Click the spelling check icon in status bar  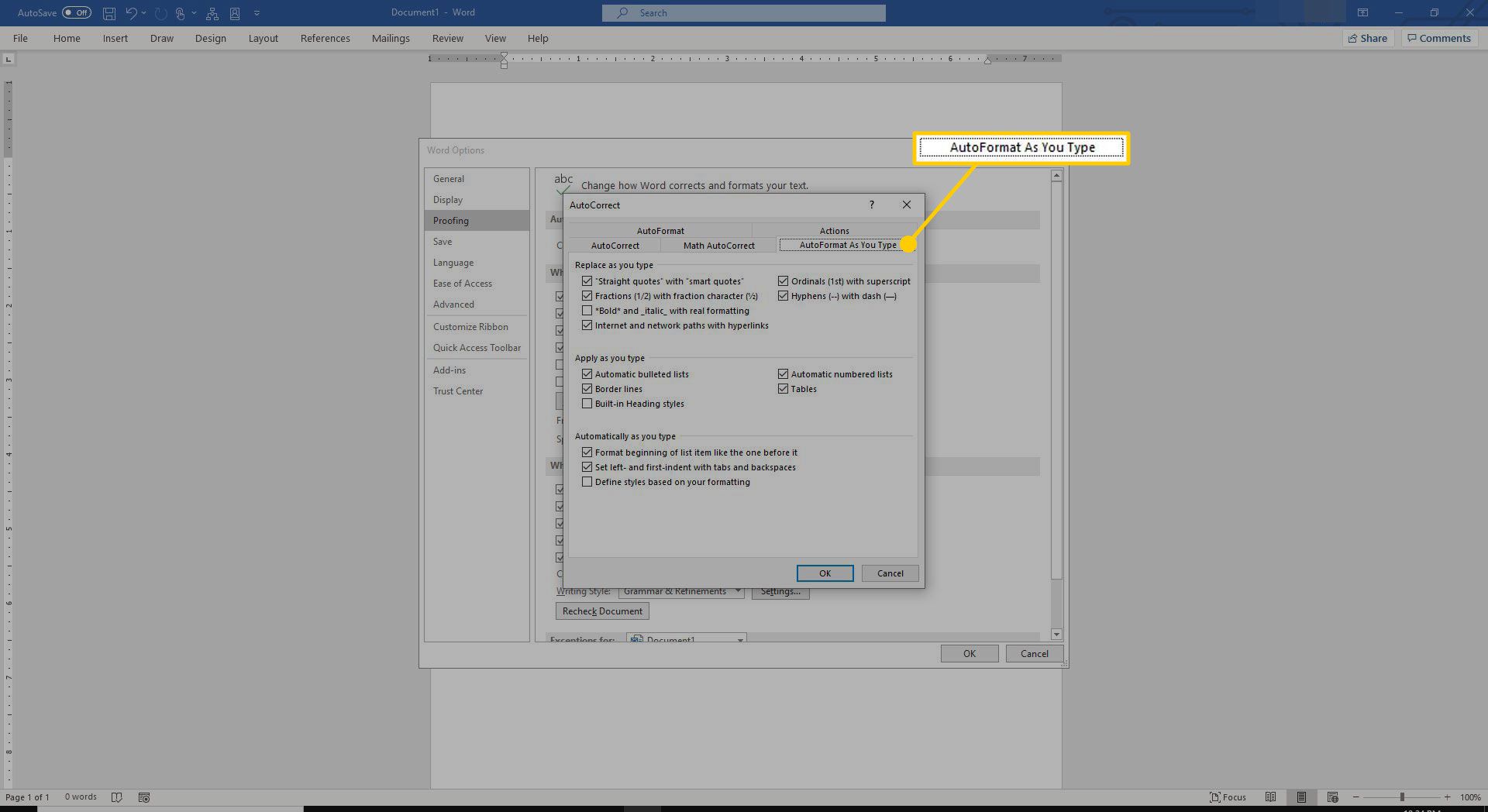pyautogui.click(x=116, y=797)
